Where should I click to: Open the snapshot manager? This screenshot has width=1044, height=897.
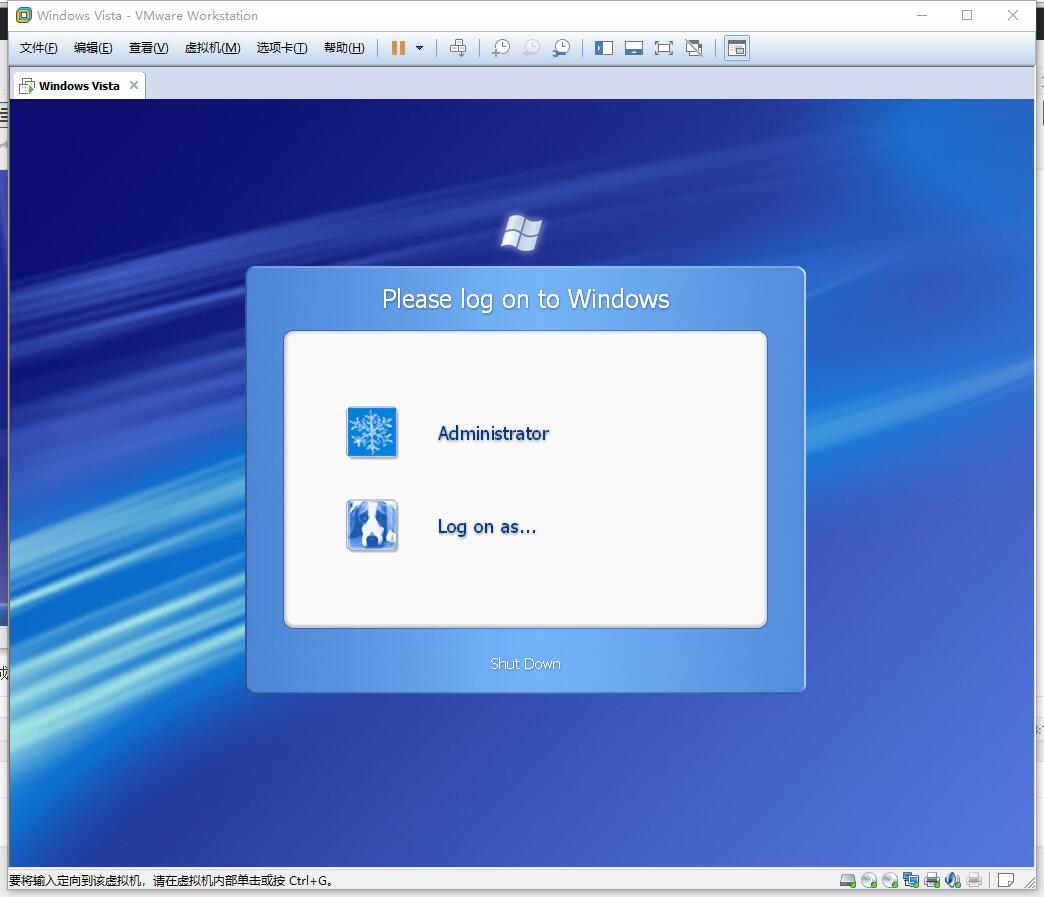click(561, 48)
